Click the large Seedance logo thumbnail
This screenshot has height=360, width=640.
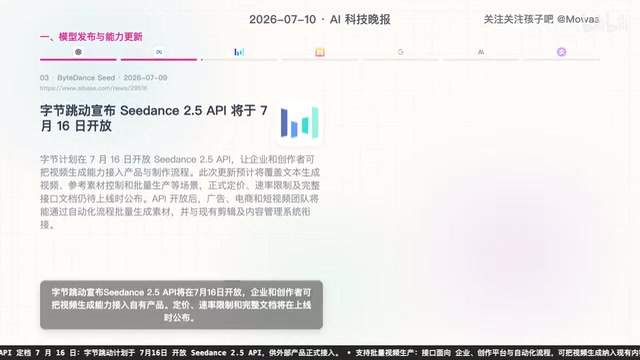point(300,123)
